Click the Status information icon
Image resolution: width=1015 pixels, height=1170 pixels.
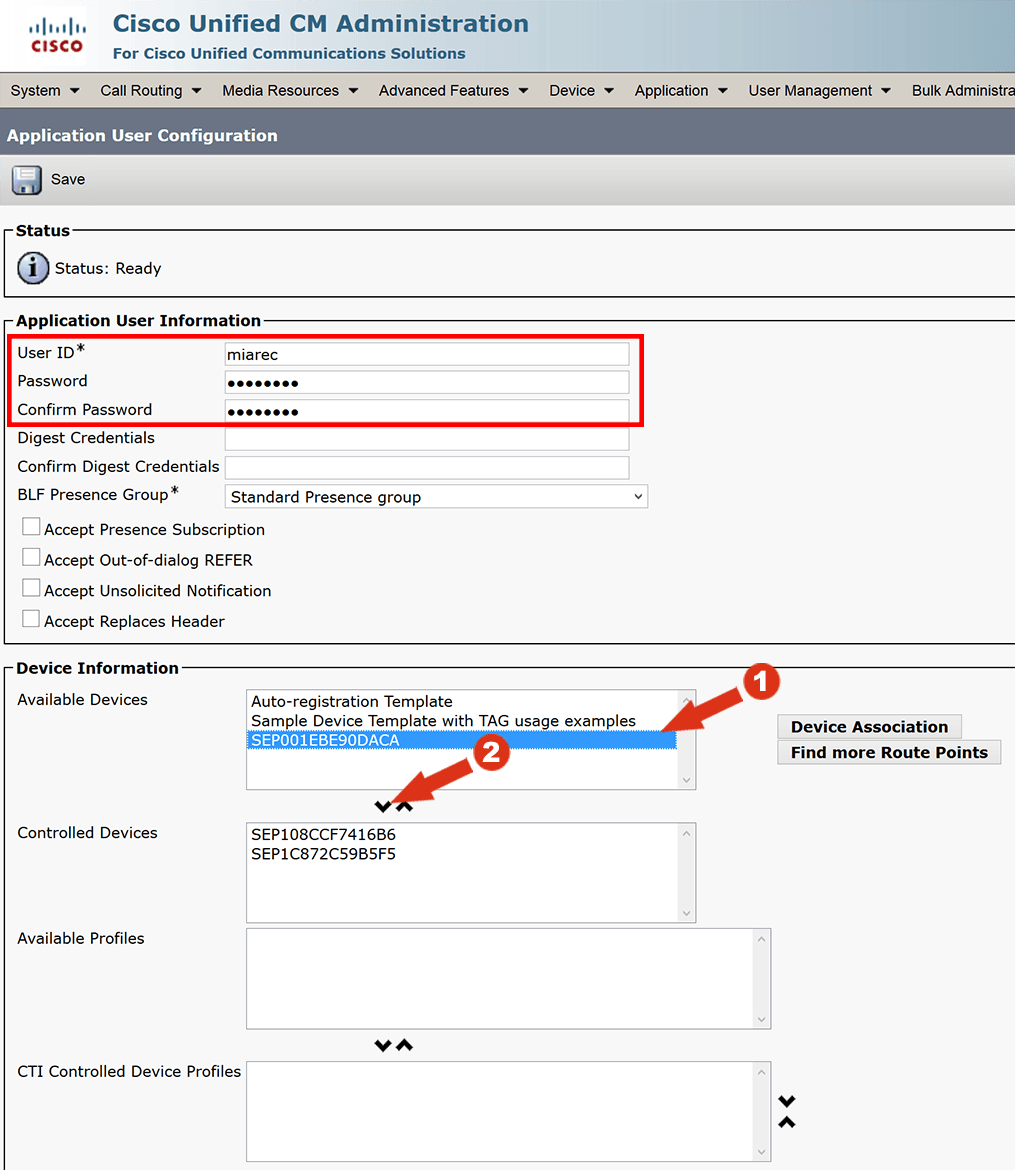(x=33, y=269)
